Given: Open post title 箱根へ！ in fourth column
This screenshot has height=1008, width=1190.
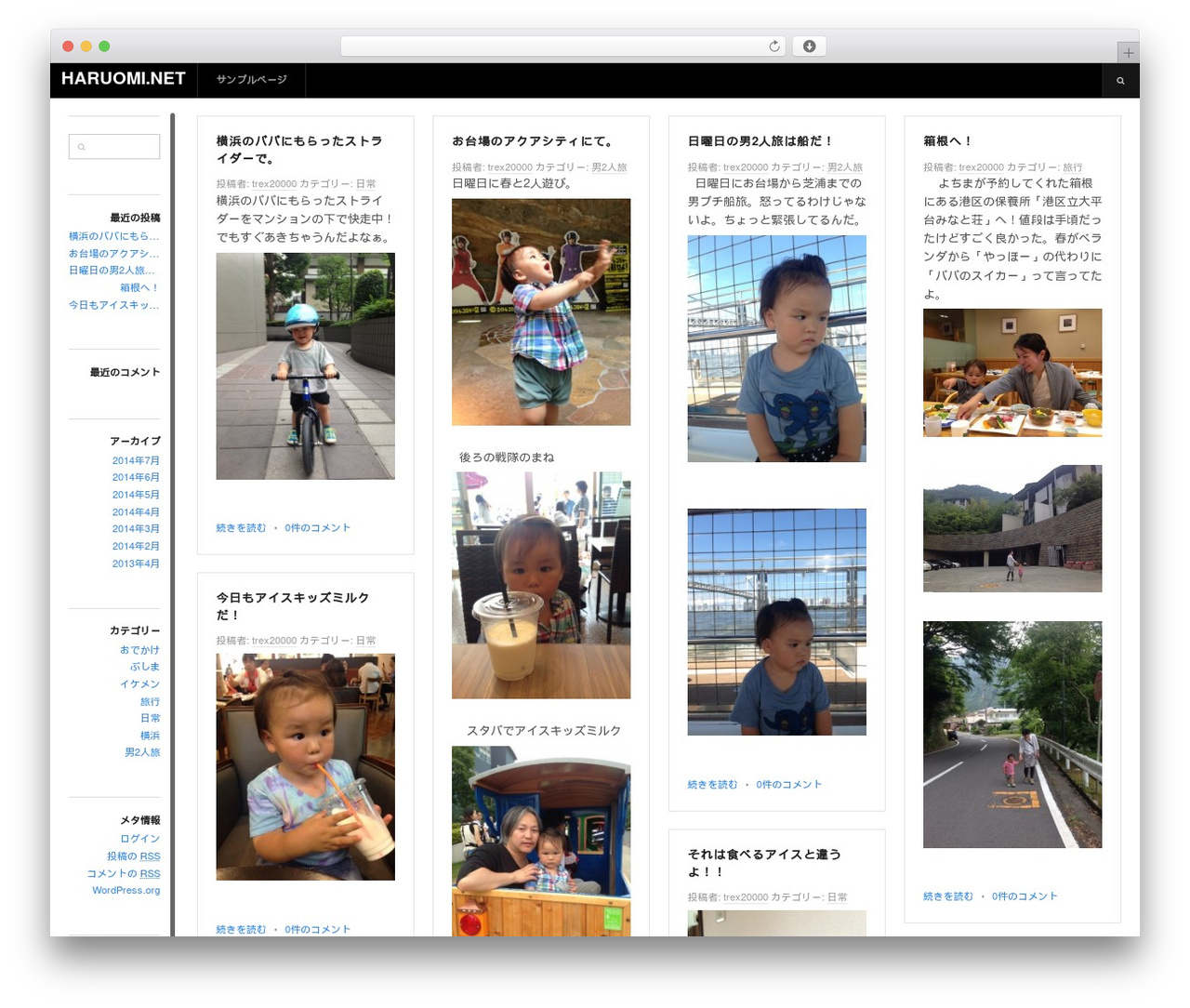Looking at the screenshot, I should coord(948,141).
